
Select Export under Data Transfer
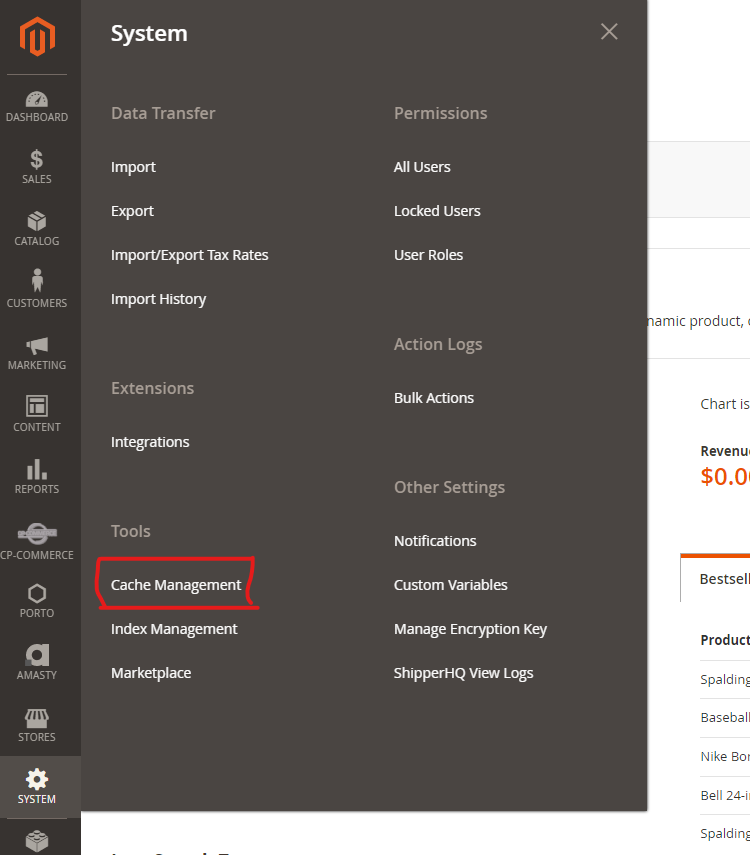tap(132, 211)
